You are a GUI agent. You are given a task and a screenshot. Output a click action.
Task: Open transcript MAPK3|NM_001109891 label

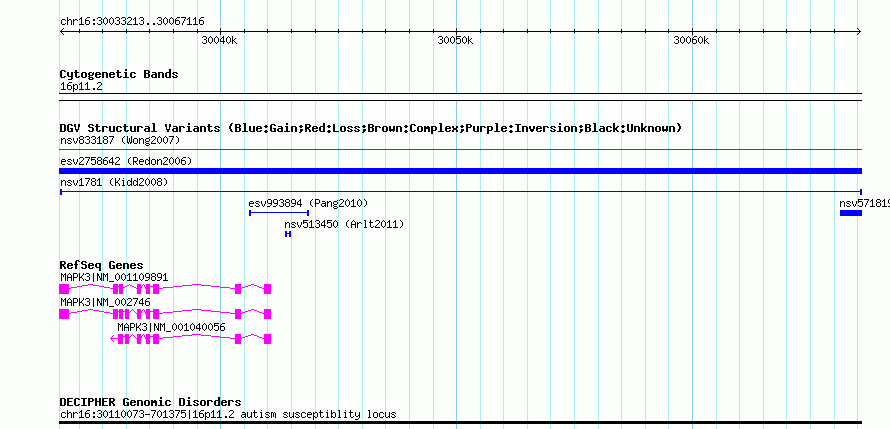114,277
